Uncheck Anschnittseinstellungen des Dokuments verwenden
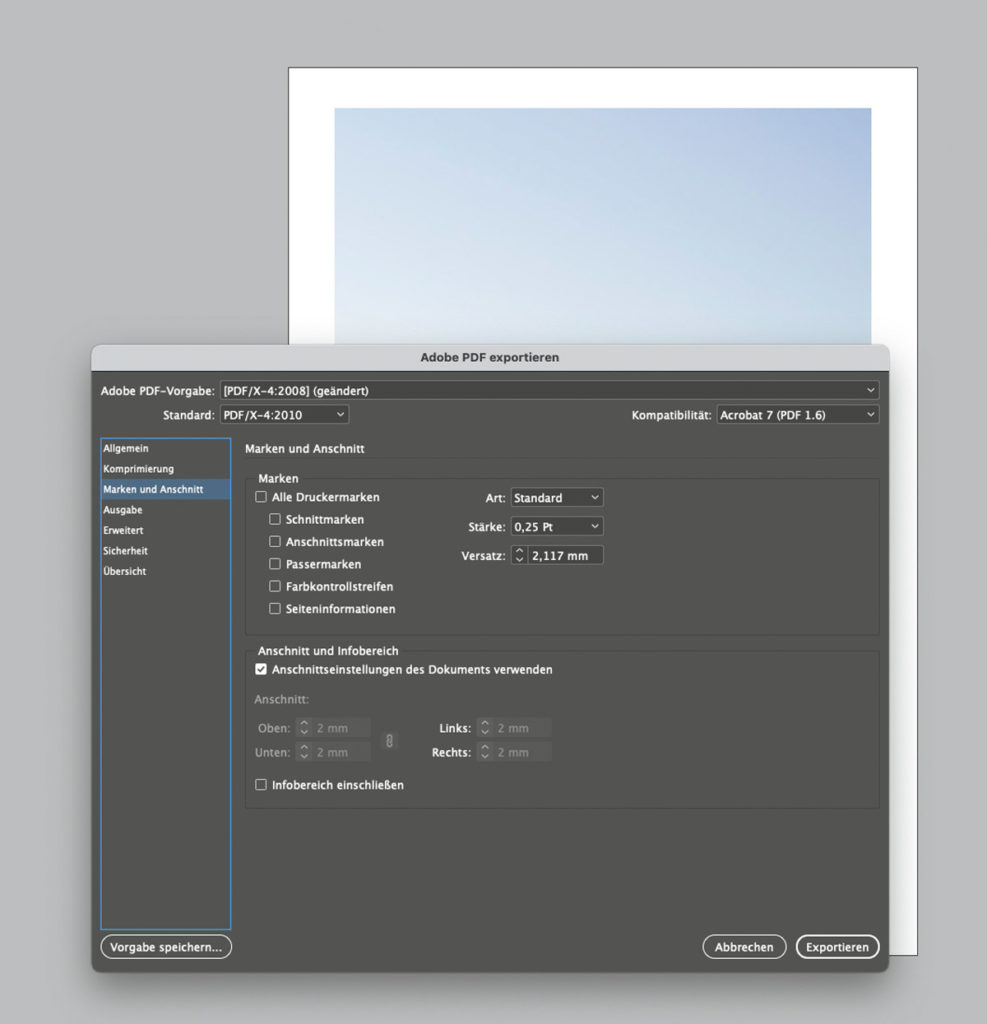This screenshot has height=1024, width=987. [x=261, y=669]
